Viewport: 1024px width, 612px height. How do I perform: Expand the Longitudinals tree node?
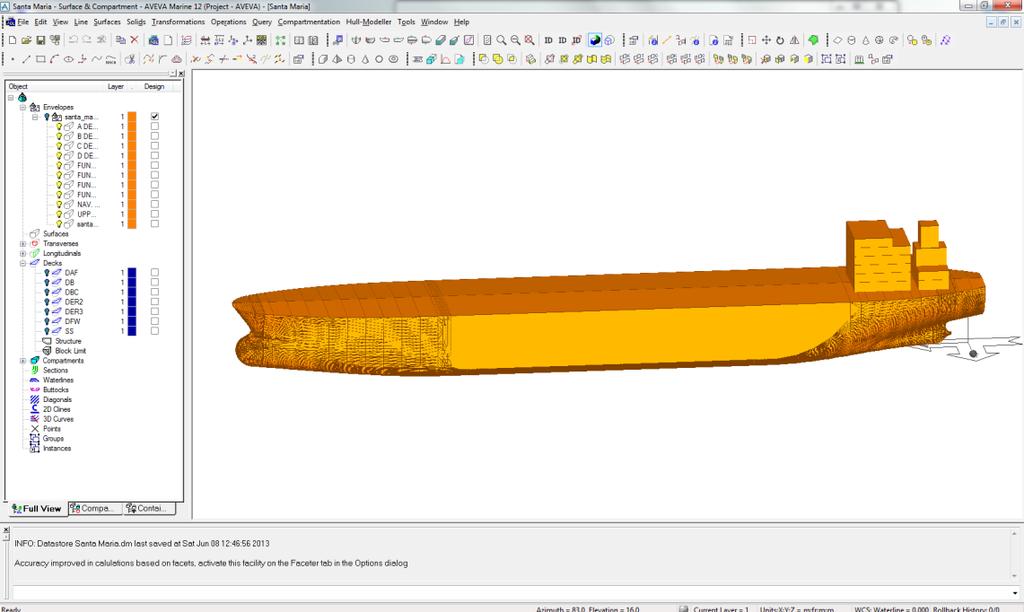(23, 253)
